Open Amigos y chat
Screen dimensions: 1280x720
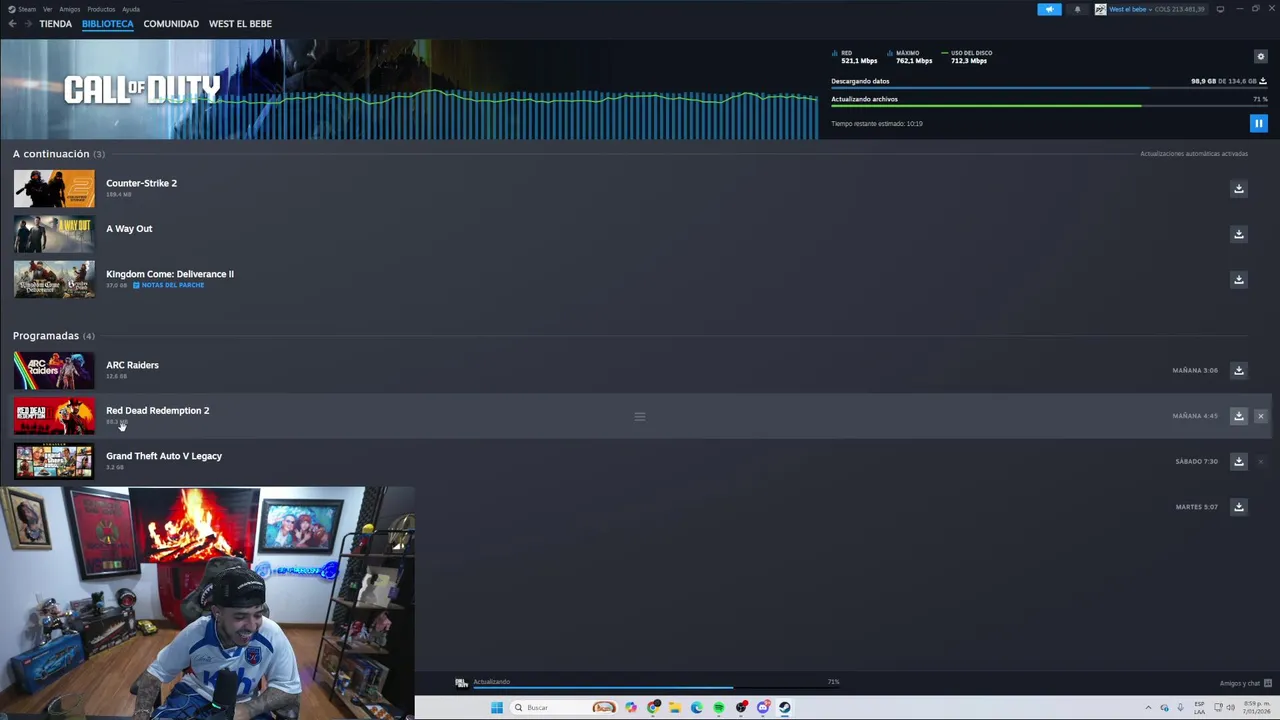[x=1245, y=683]
